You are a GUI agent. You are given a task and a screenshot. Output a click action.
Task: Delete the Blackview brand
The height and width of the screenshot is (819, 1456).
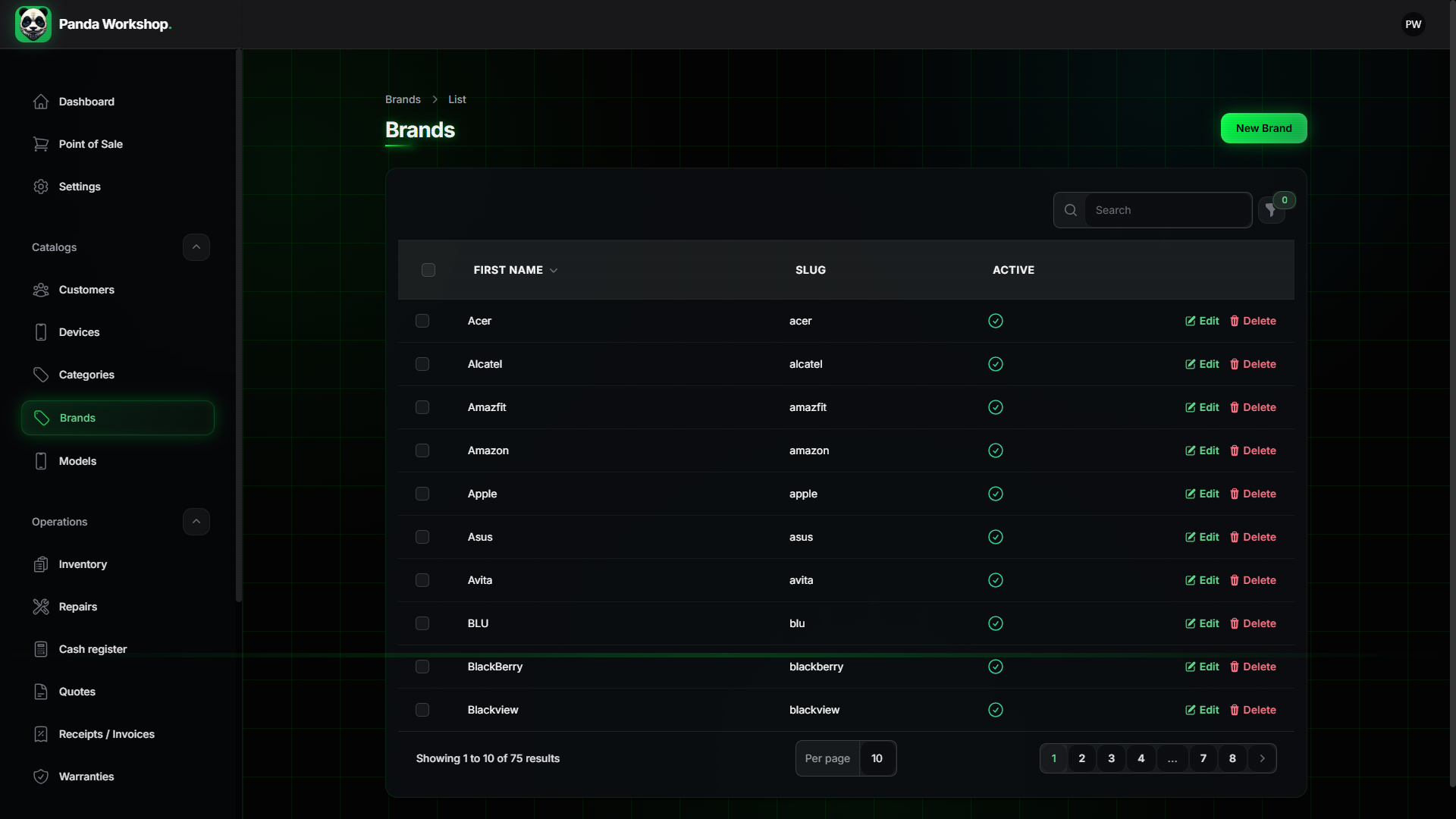pyautogui.click(x=1253, y=710)
